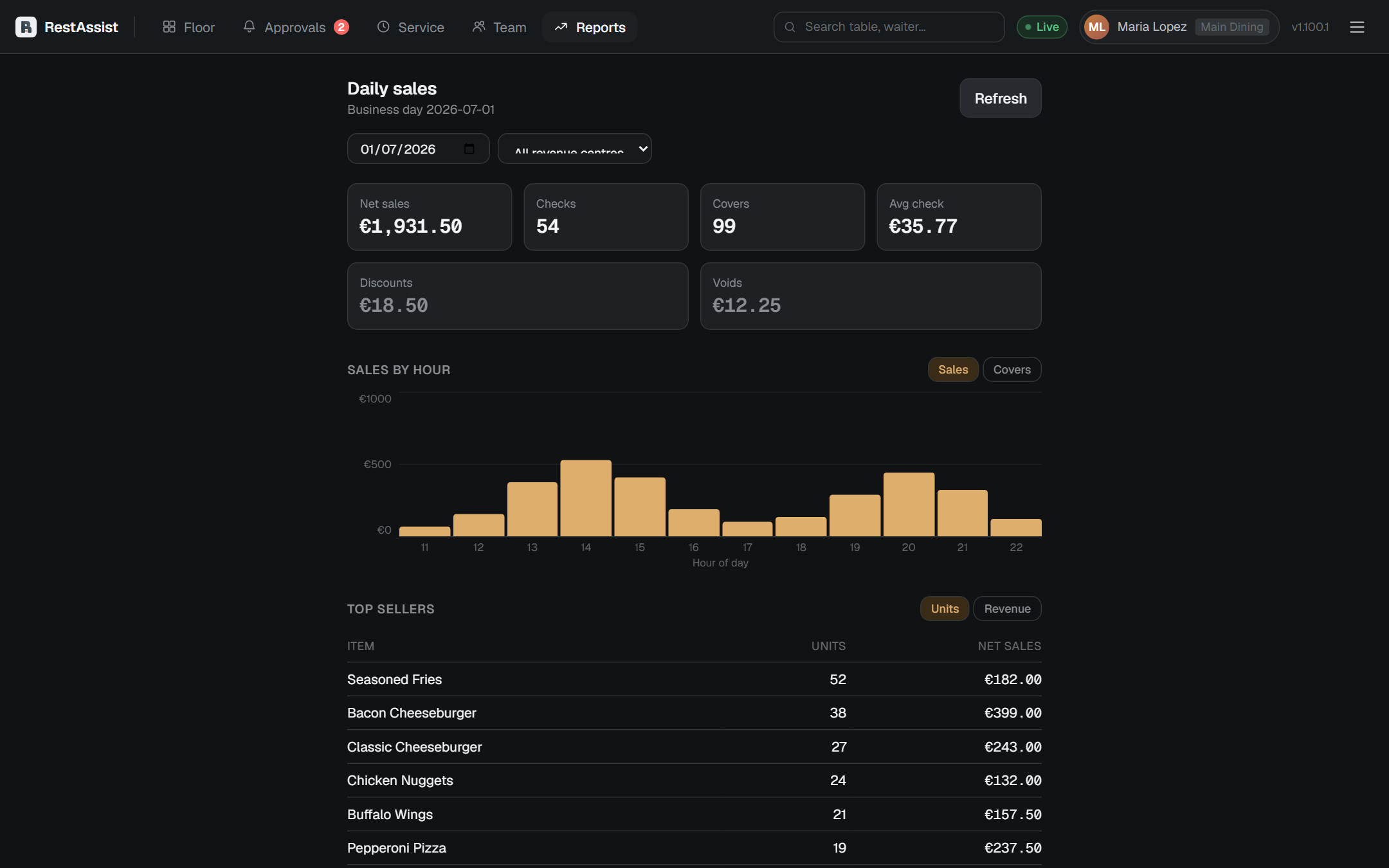
Task: Switch the hourly chart to Covers
Action: 1012,370
